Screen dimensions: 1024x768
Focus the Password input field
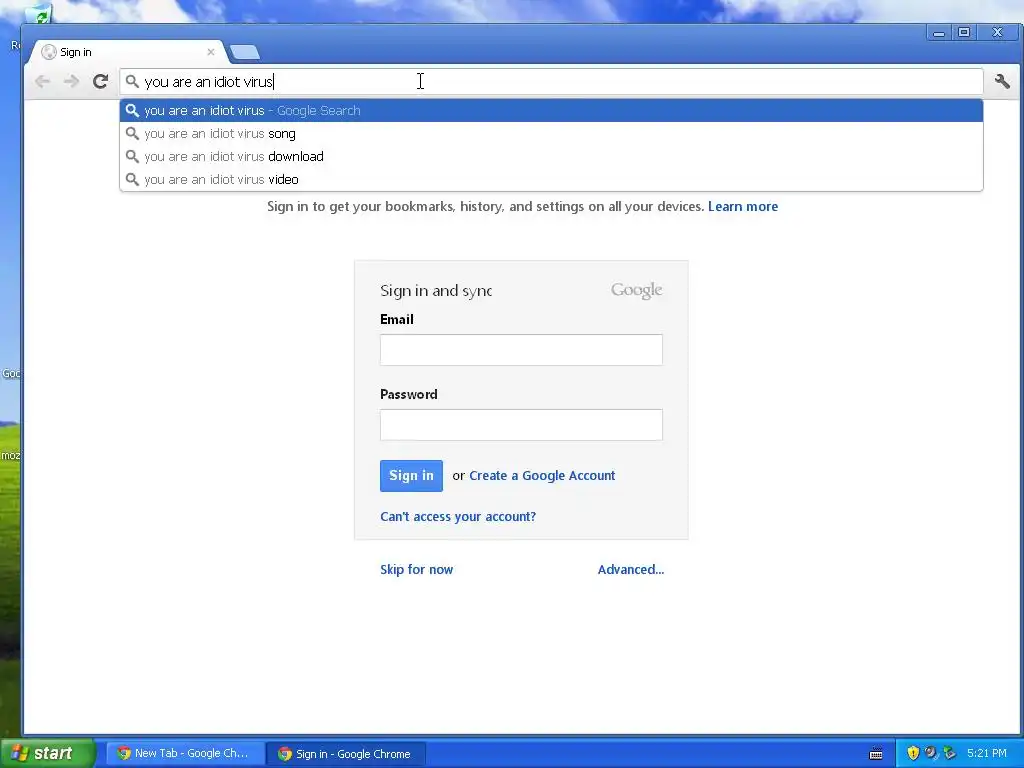pos(521,424)
